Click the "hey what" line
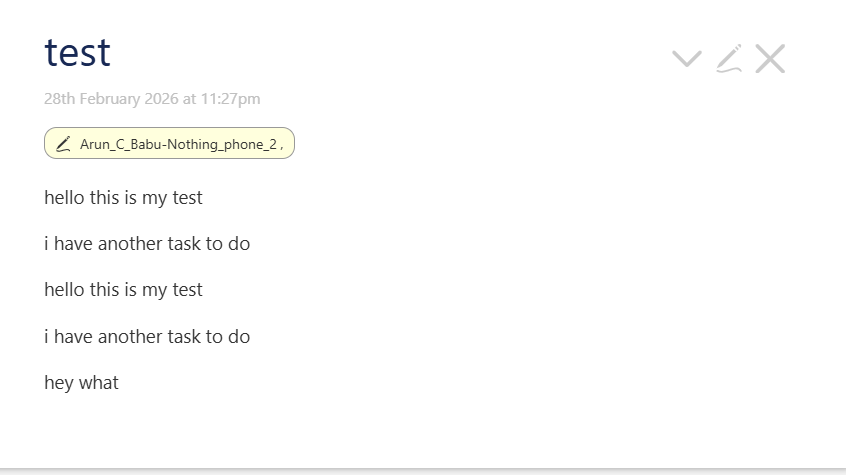The width and height of the screenshot is (846, 475). tap(81, 383)
